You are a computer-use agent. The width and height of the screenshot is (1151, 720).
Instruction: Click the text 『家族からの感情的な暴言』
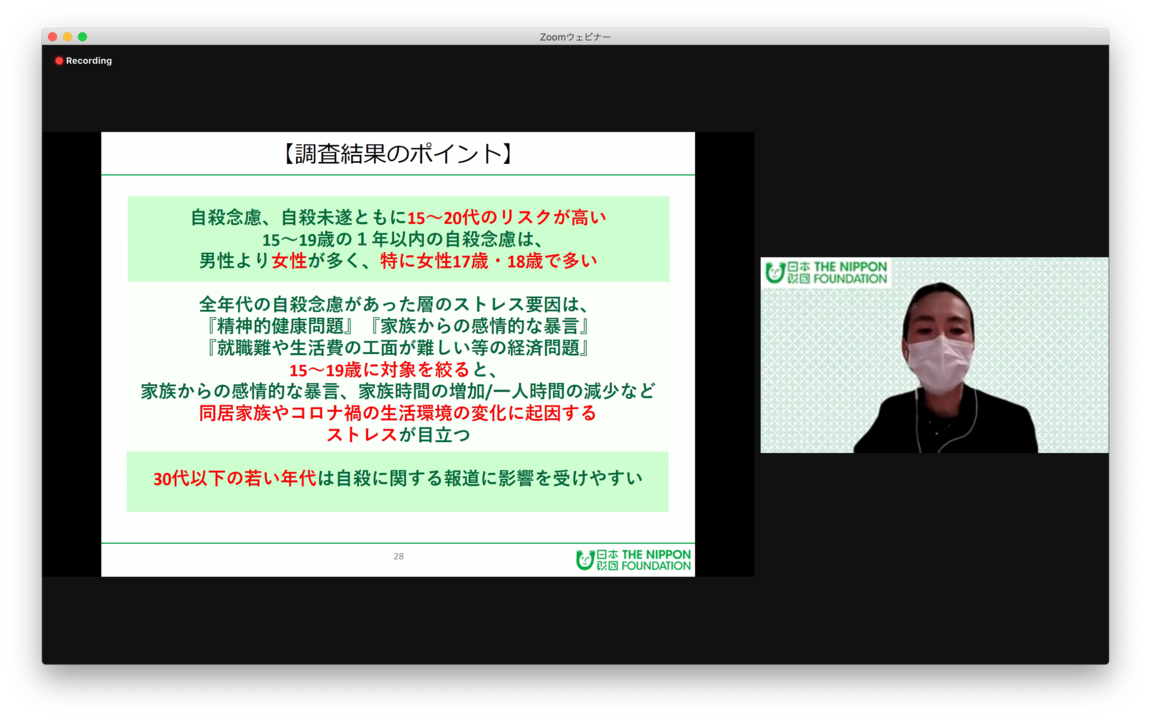(x=484, y=326)
